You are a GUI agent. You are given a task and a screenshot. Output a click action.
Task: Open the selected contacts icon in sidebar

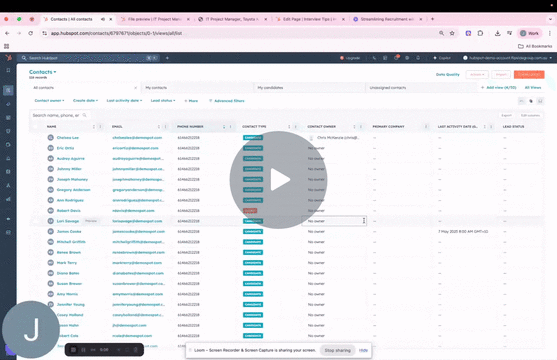pyautogui.click(x=8, y=90)
